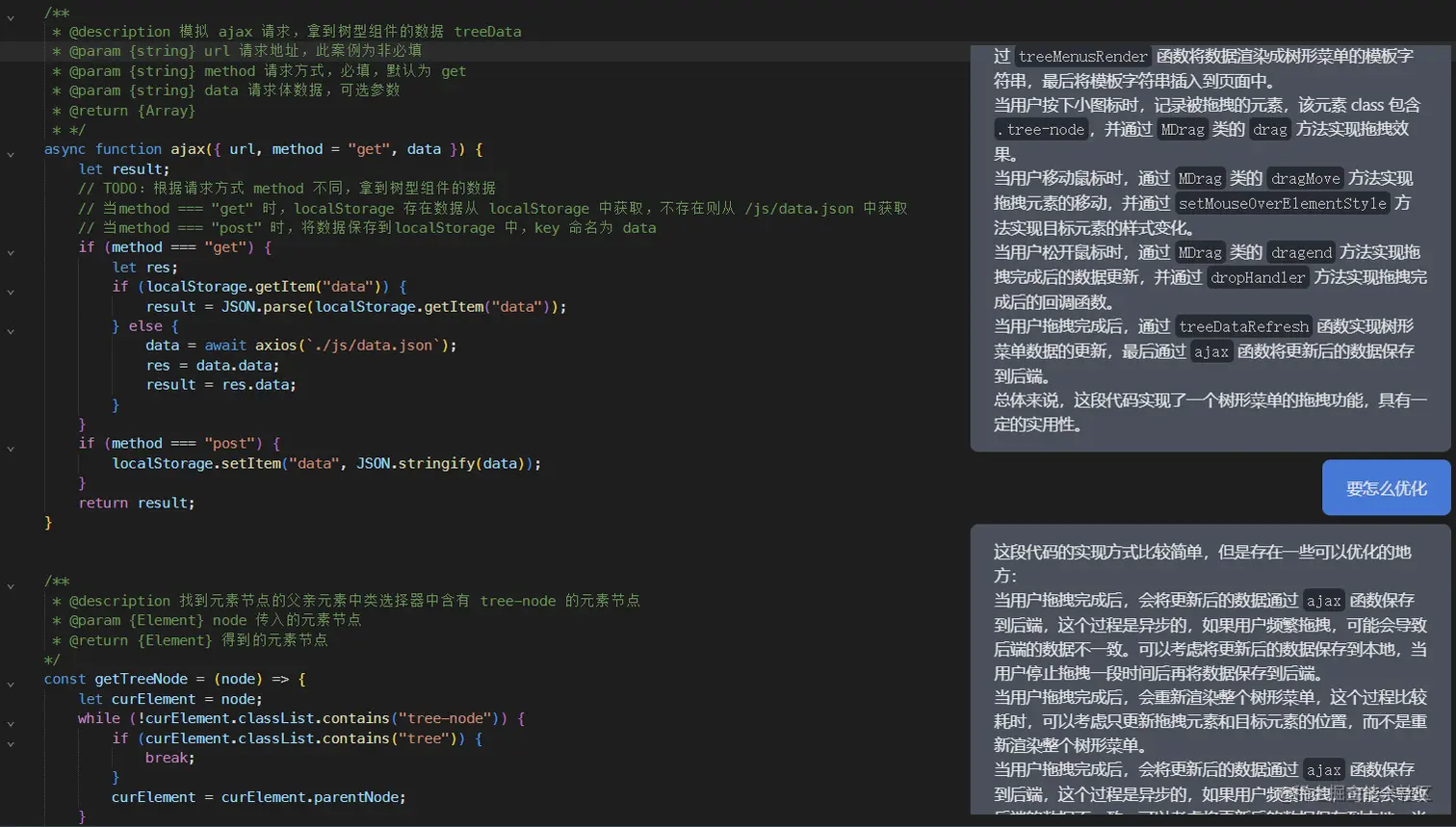Click the "@return {Element}" comment line
The height and width of the screenshot is (827, 1456).
[190, 640]
